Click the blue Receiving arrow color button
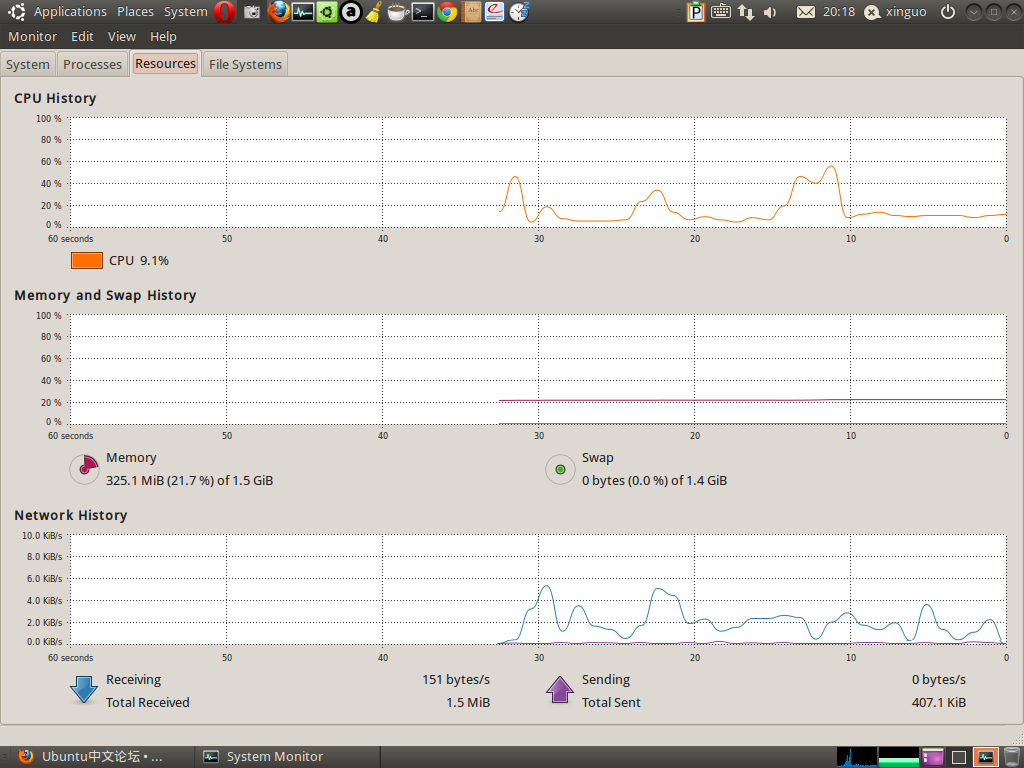Screen dimensions: 1024x768 pos(84,690)
